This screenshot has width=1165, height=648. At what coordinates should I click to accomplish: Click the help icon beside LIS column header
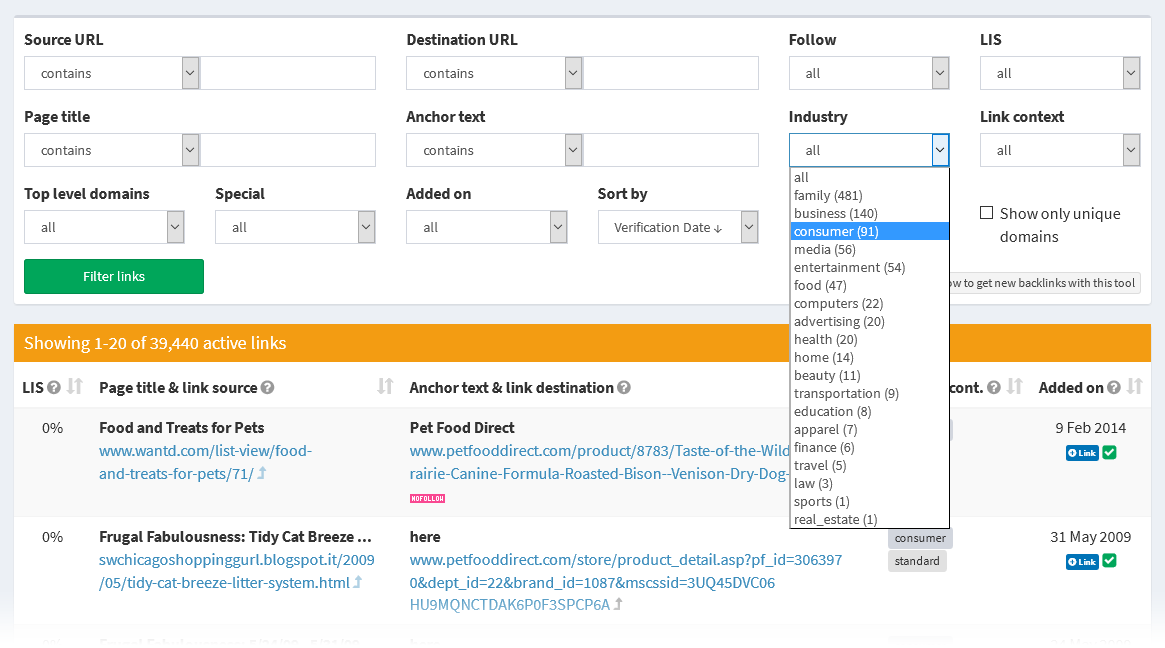point(54,388)
